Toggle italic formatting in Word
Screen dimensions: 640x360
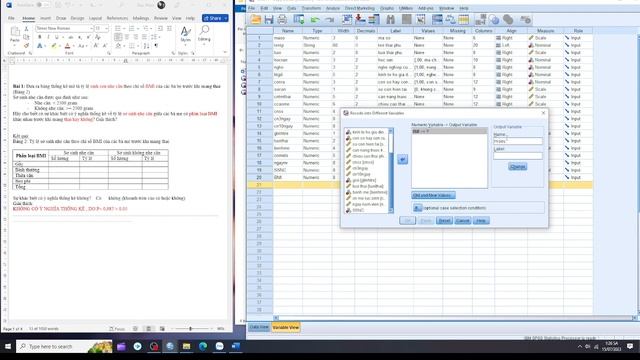(48, 37)
